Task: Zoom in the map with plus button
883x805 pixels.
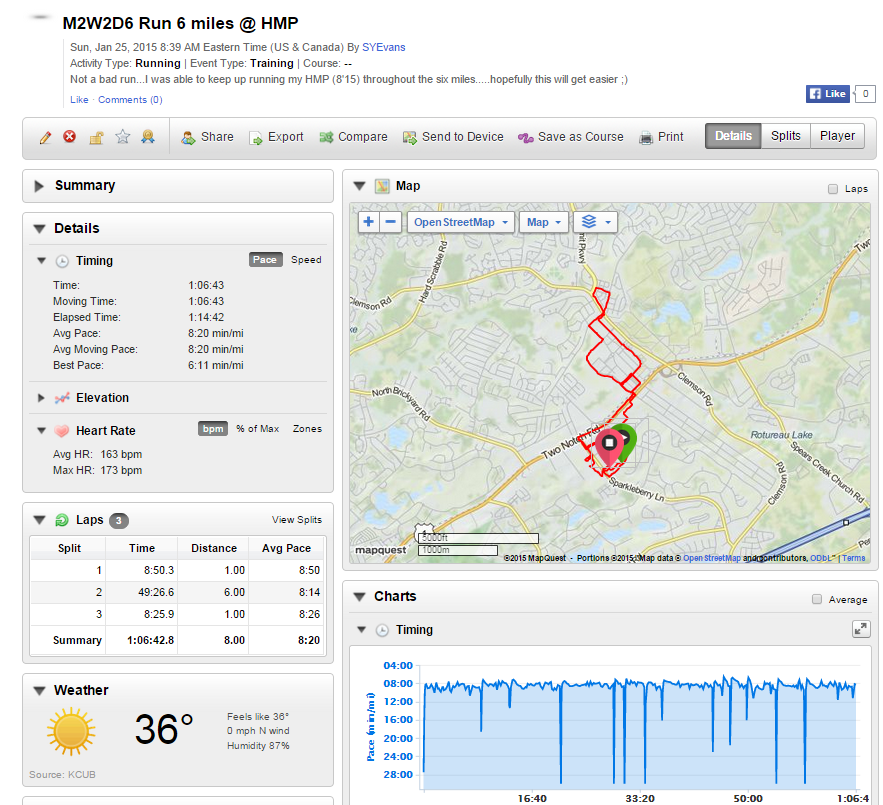Action: pos(368,222)
